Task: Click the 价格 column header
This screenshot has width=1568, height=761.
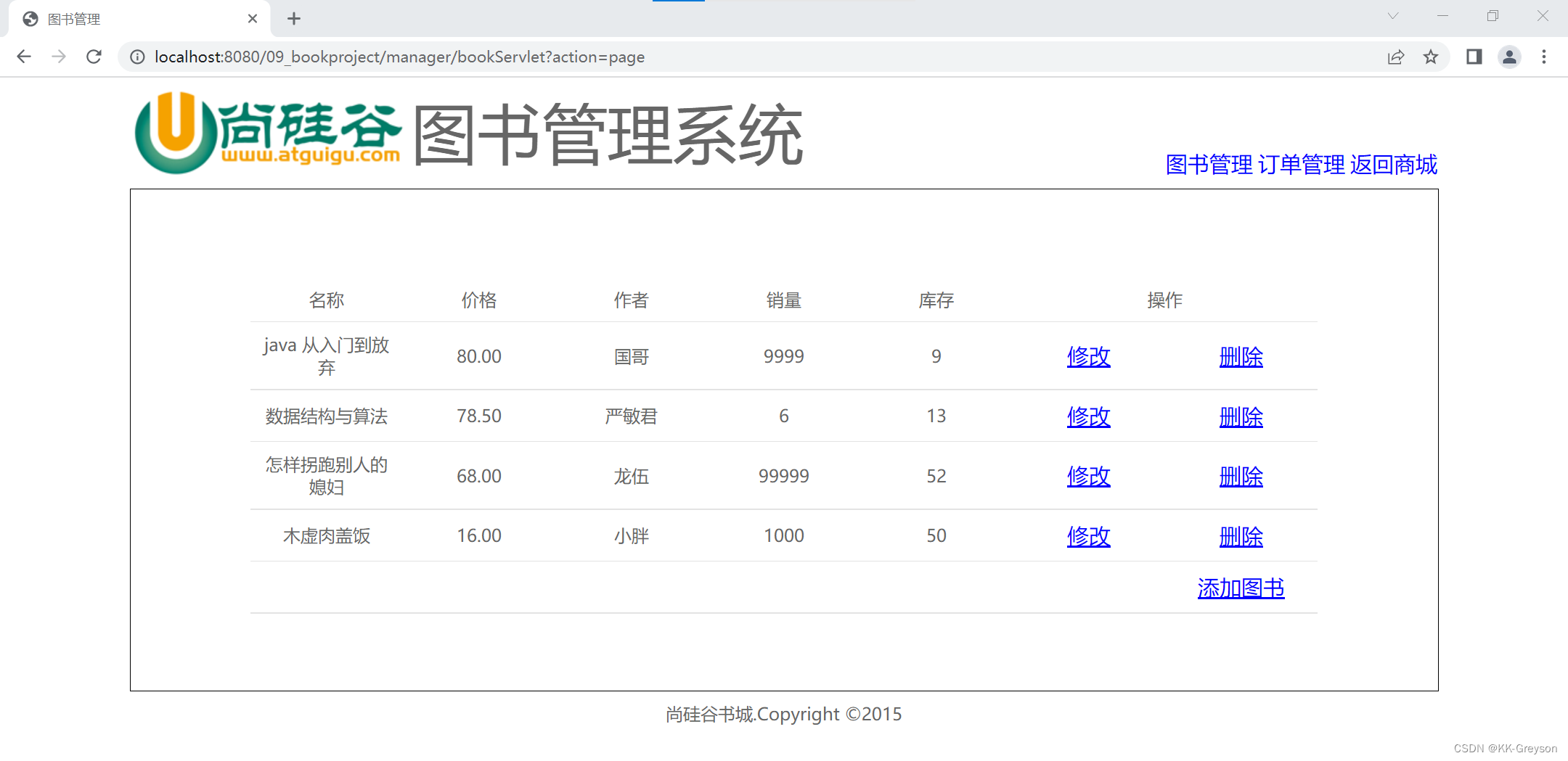Action: (x=479, y=300)
